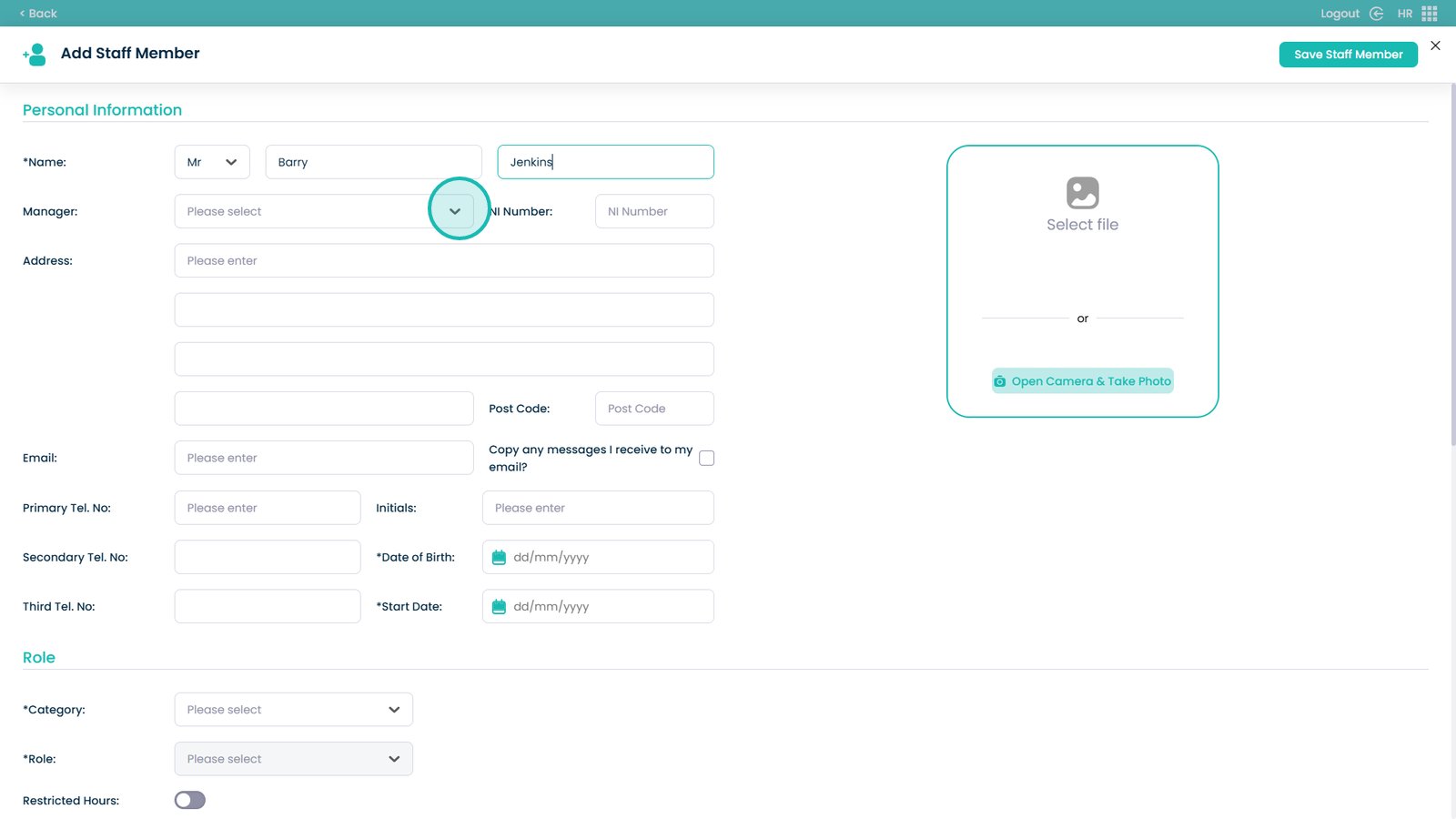Focus the Email input field
Screen dimensions: 1456x819
324,458
